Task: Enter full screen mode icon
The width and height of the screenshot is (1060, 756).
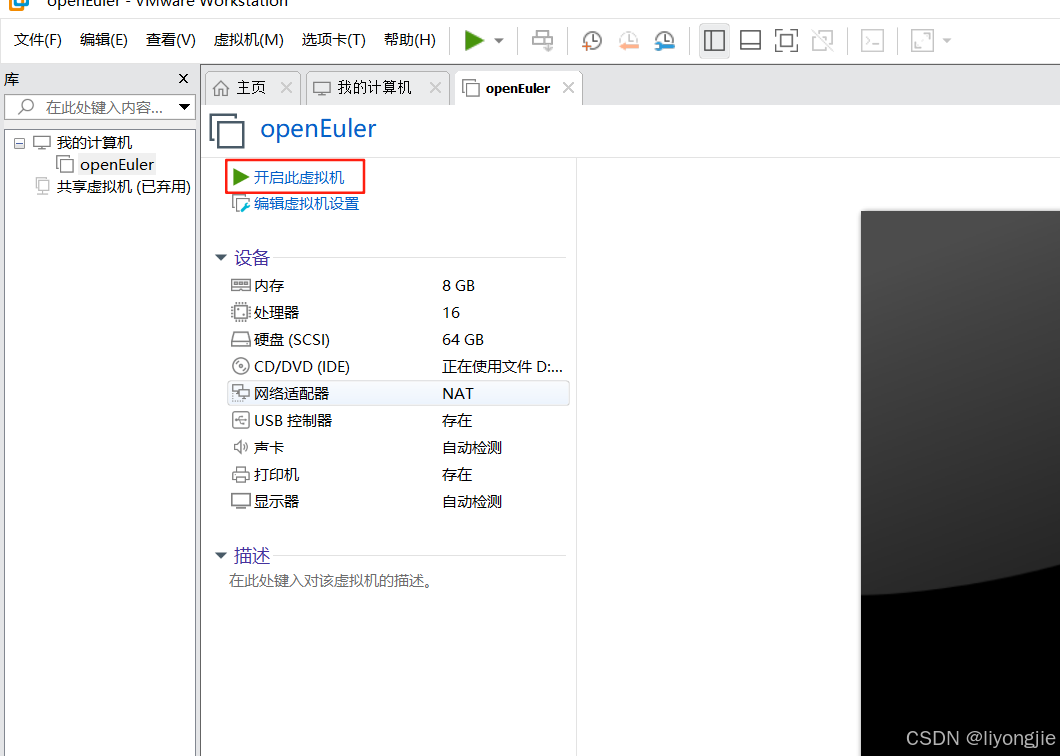Action: [786, 41]
